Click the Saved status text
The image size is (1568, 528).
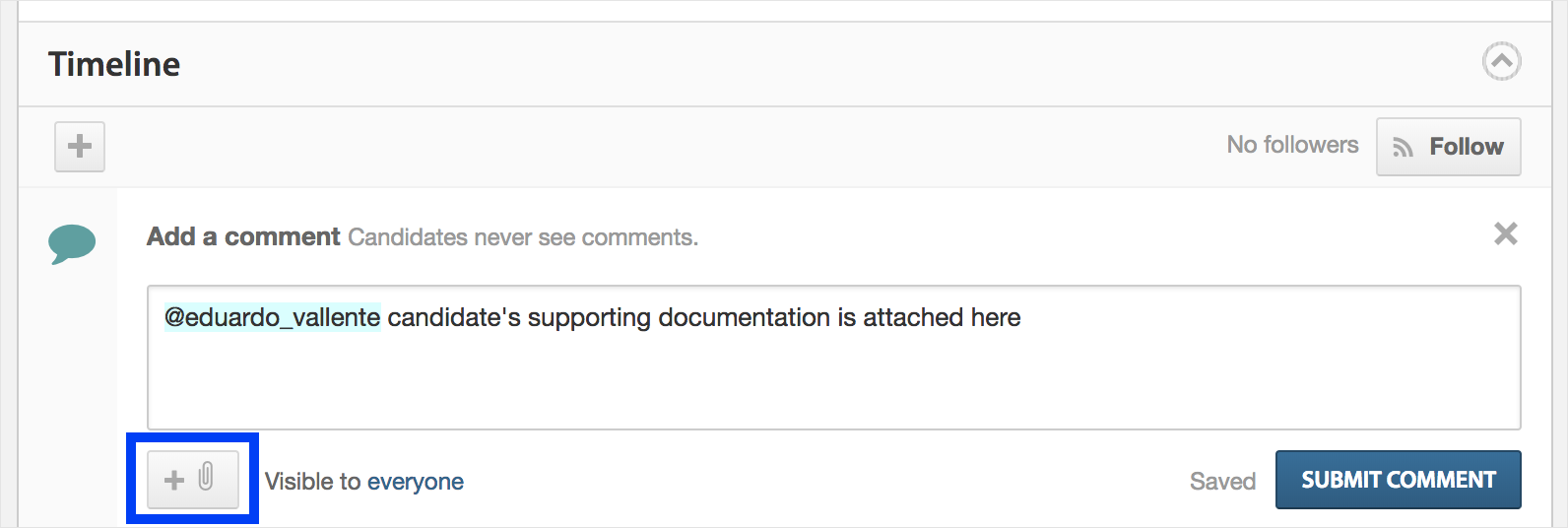1222,482
